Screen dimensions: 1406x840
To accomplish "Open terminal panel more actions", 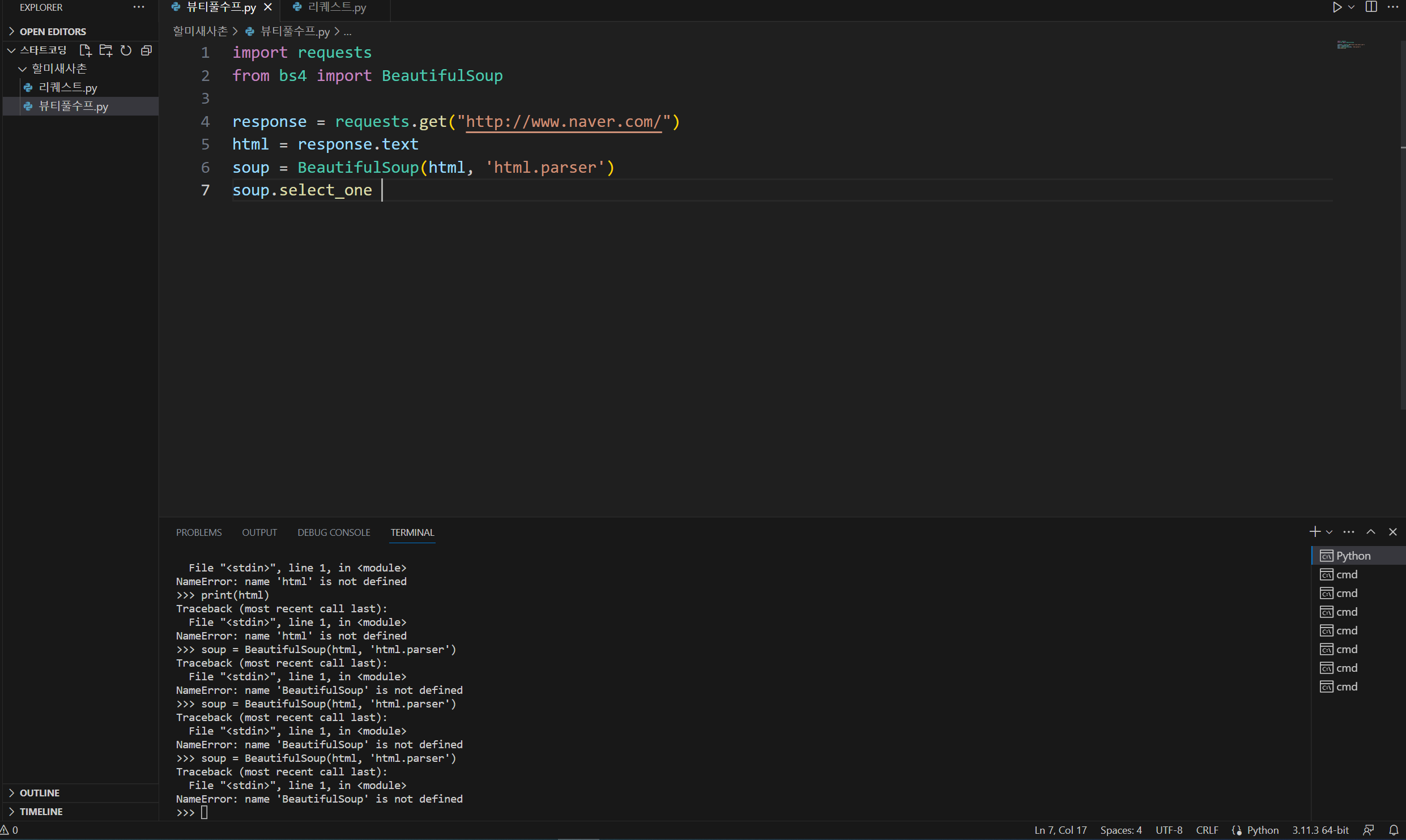I will point(1349,532).
